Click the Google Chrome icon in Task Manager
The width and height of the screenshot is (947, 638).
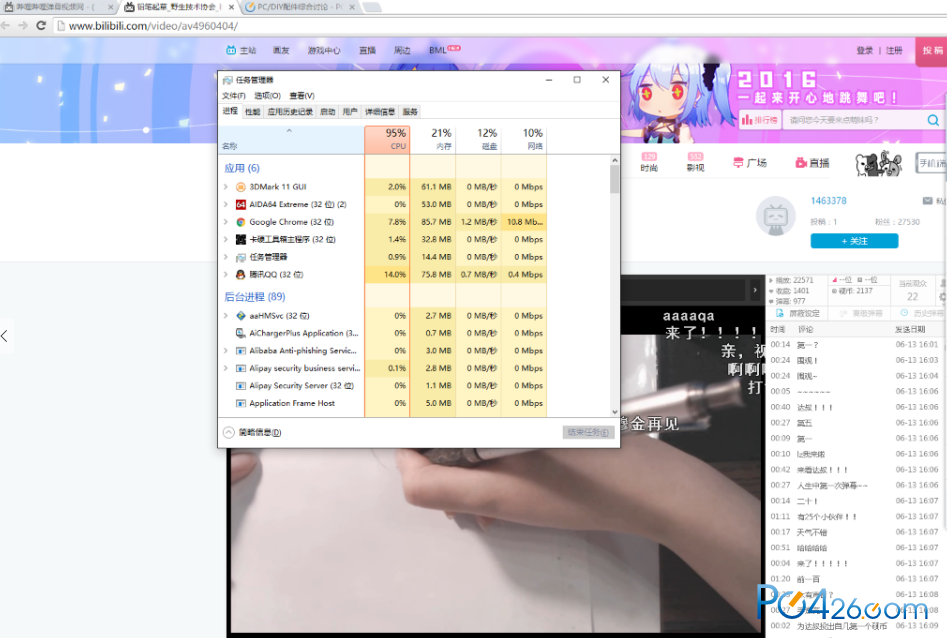(x=240, y=222)
